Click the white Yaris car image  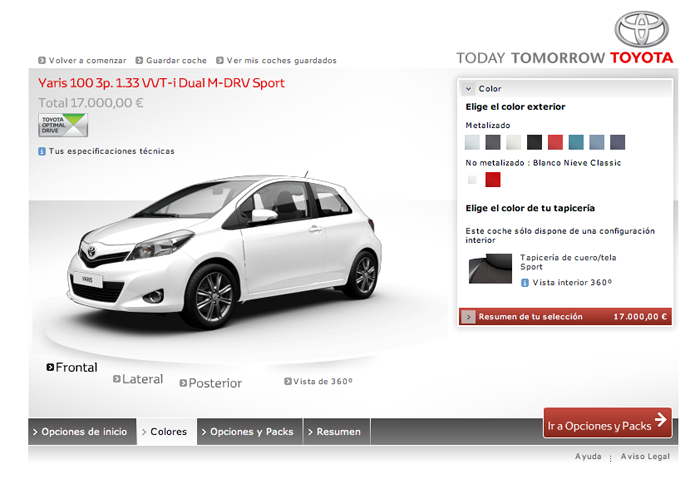pos(225,250)
